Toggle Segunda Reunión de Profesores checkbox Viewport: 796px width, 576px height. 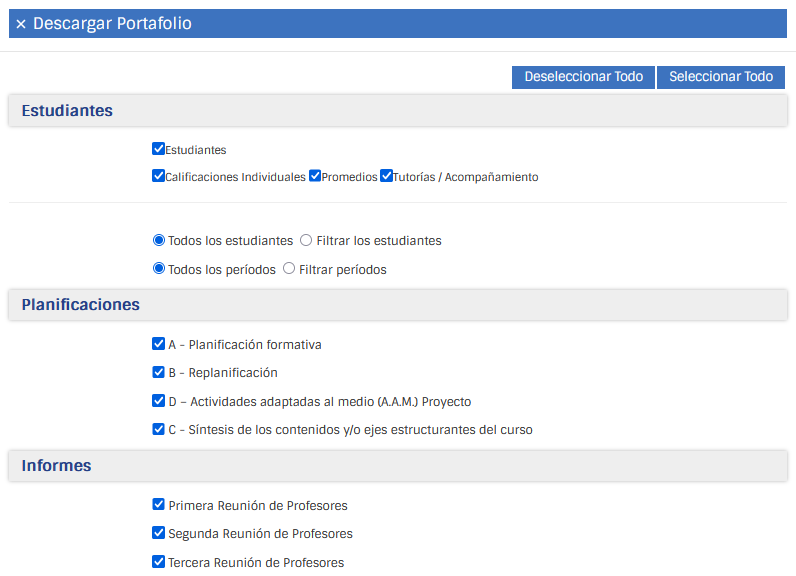click(x=158, y=533)
